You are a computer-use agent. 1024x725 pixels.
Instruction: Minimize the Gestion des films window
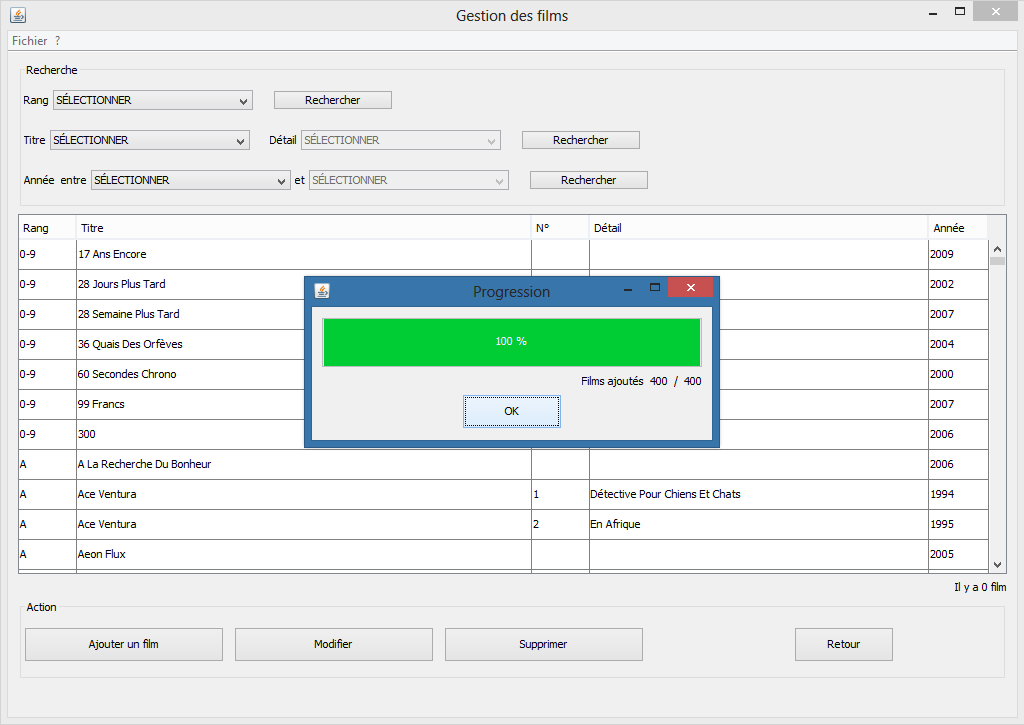(x=933, y=13)
